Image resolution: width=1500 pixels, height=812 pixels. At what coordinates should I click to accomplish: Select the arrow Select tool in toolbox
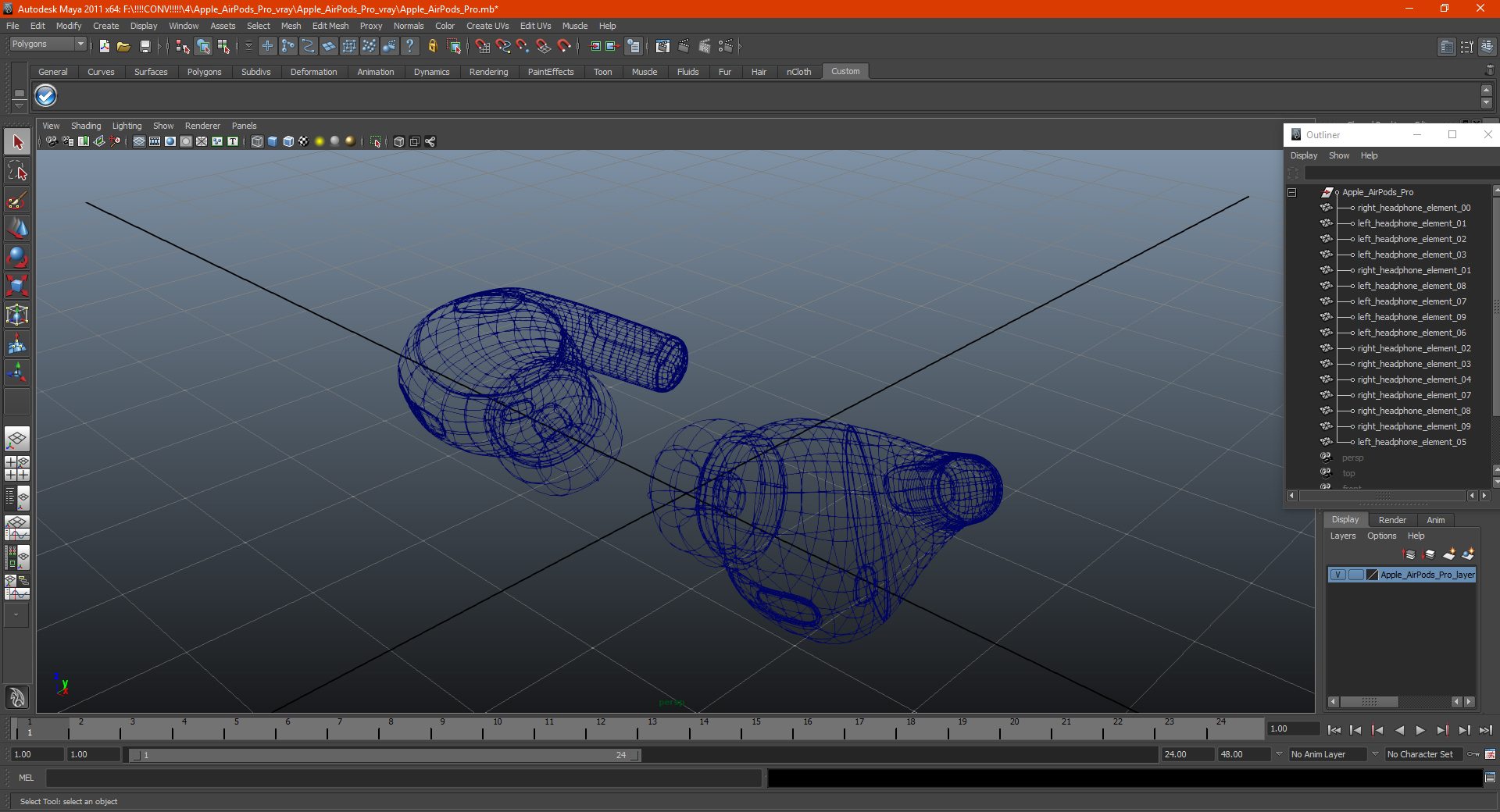point(17,142)
